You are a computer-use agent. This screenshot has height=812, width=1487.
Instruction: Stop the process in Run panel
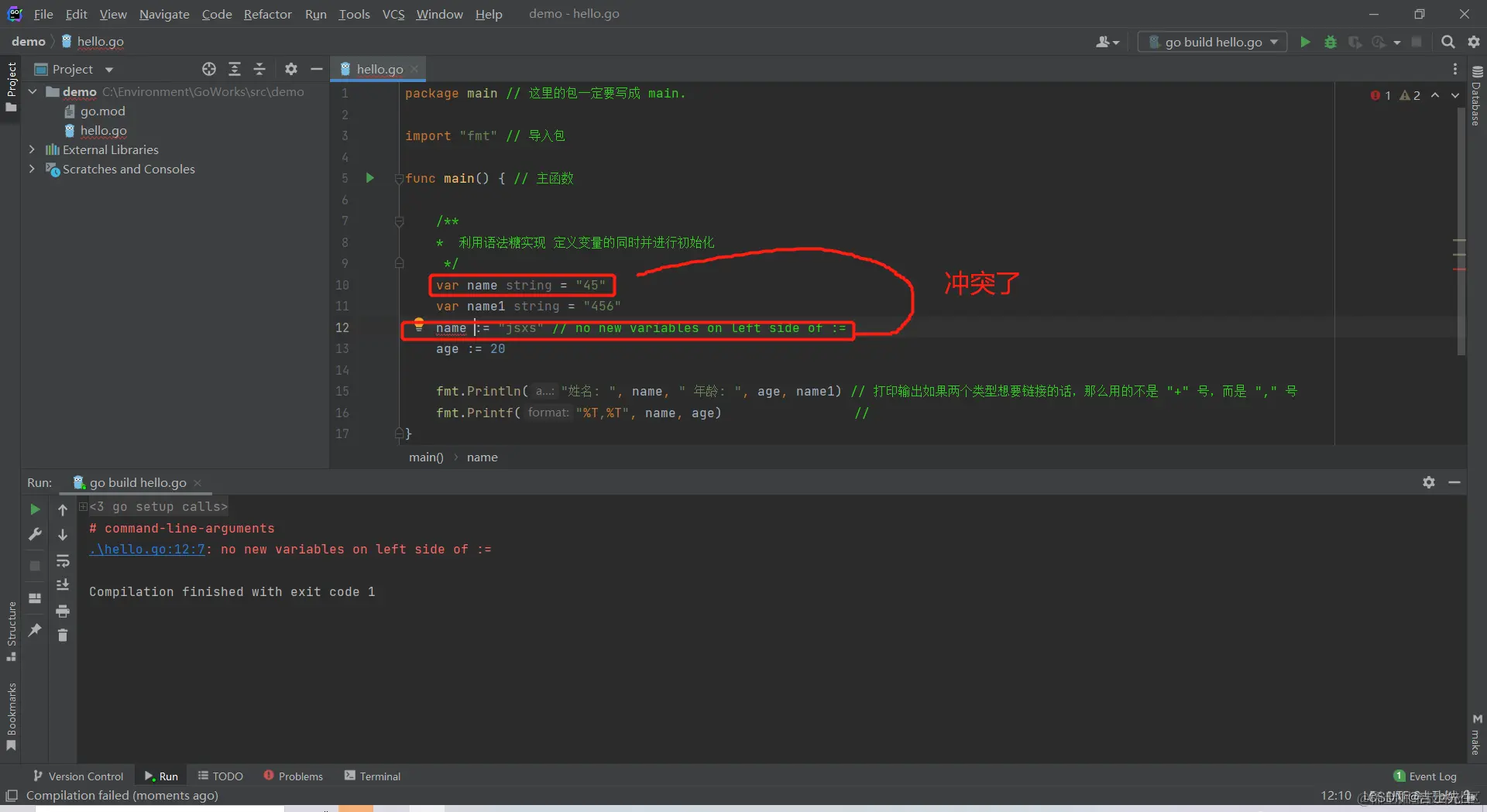pyautogui.click(x=35, y=566)
